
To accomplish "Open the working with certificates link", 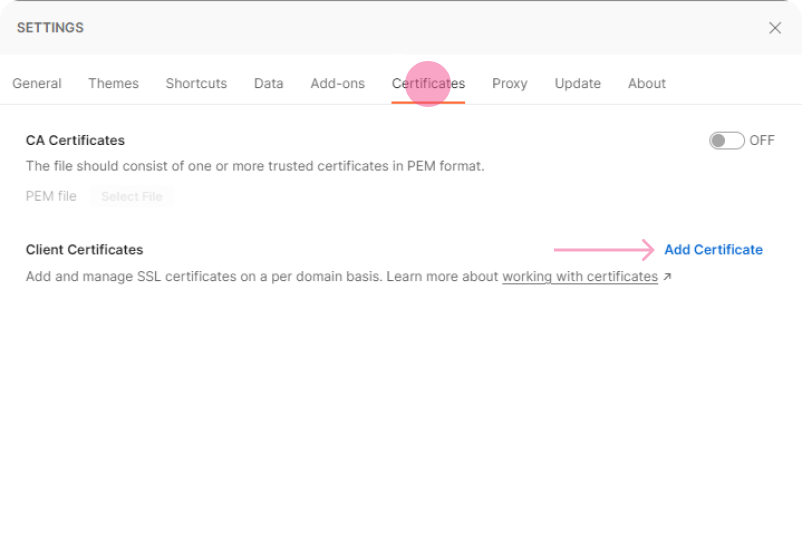I will coord(579,277).
